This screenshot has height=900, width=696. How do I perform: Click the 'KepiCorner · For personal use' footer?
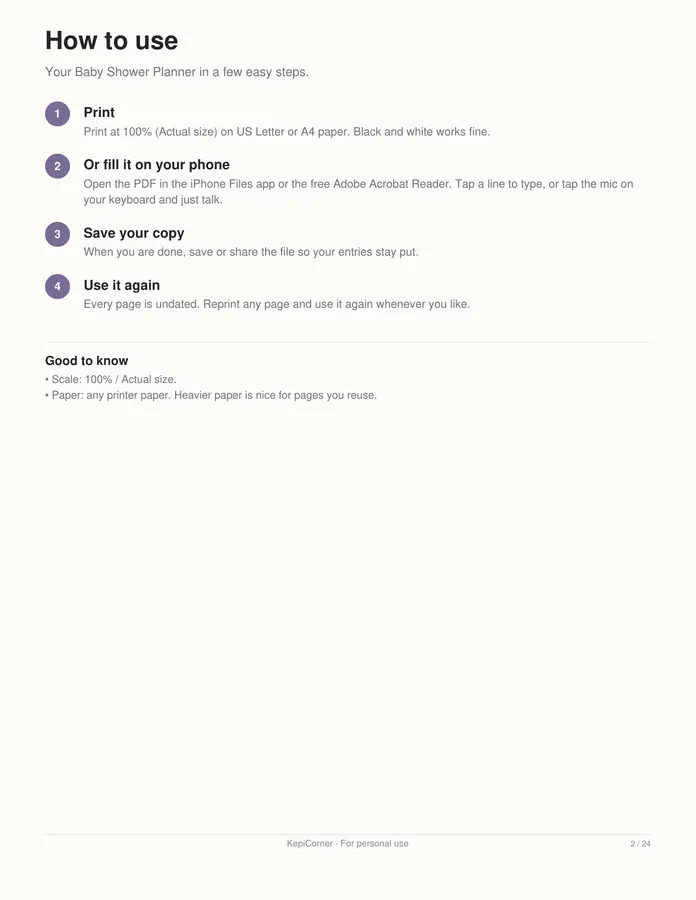click(x=348, y=843)
